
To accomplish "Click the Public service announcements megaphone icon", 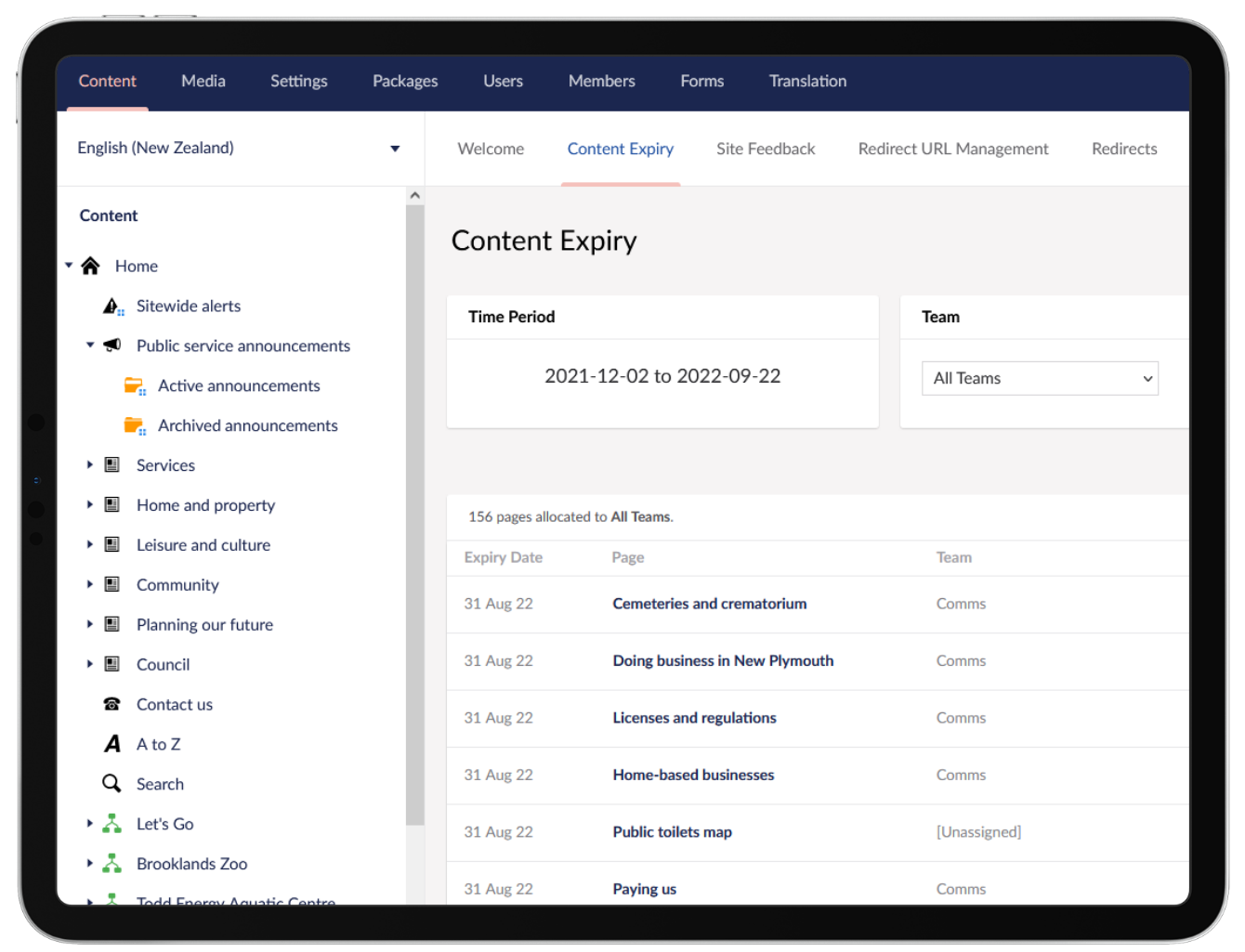I will 111,345.
